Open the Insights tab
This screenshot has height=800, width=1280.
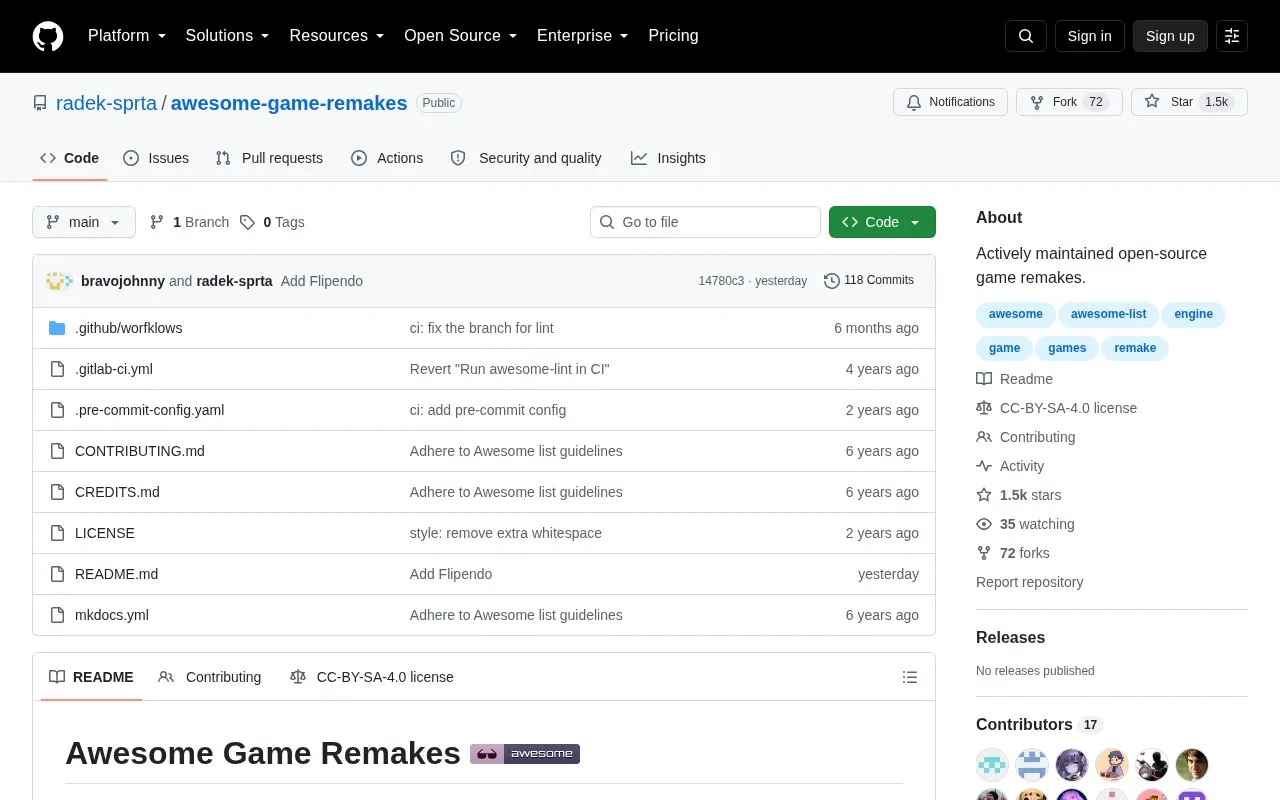[668, 158]
